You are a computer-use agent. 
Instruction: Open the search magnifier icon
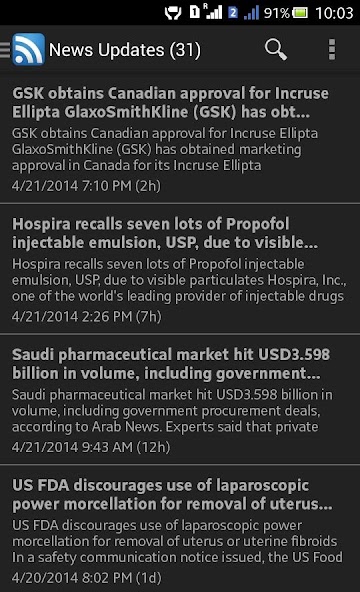pos(276,49)
